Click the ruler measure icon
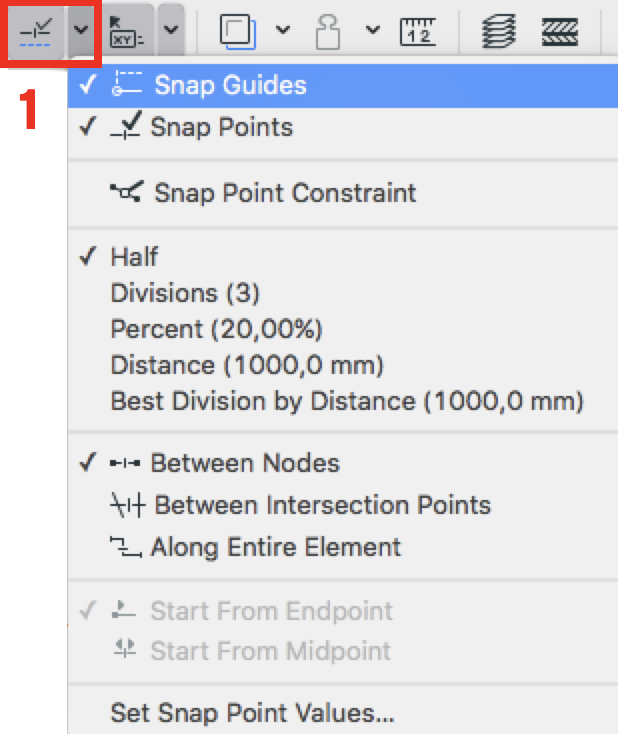Viewport: 618px width, 734px height. 418,32
